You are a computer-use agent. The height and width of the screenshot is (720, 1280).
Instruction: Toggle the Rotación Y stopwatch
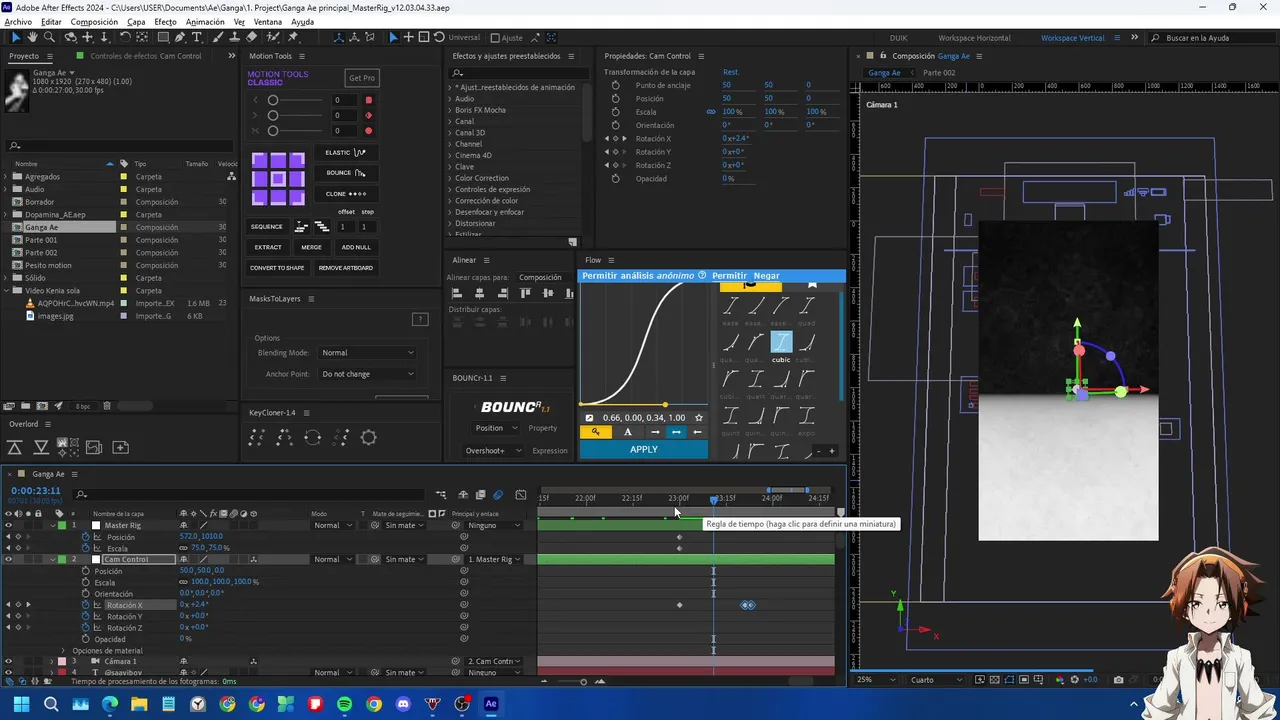click(x=85, y=616)
